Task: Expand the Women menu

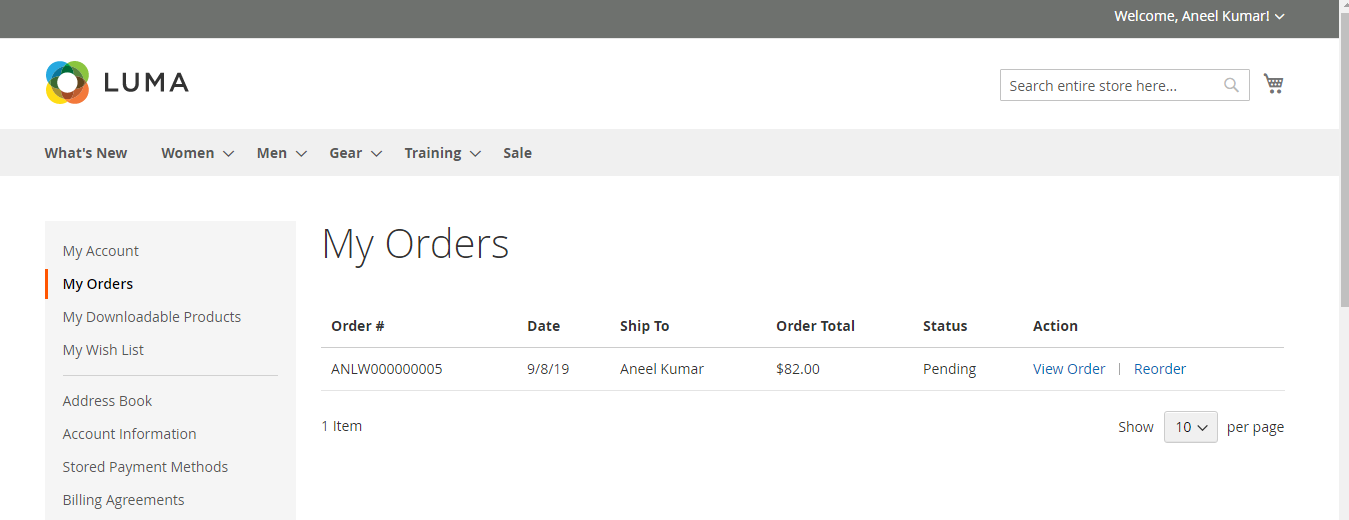Action: pos(197,153)
